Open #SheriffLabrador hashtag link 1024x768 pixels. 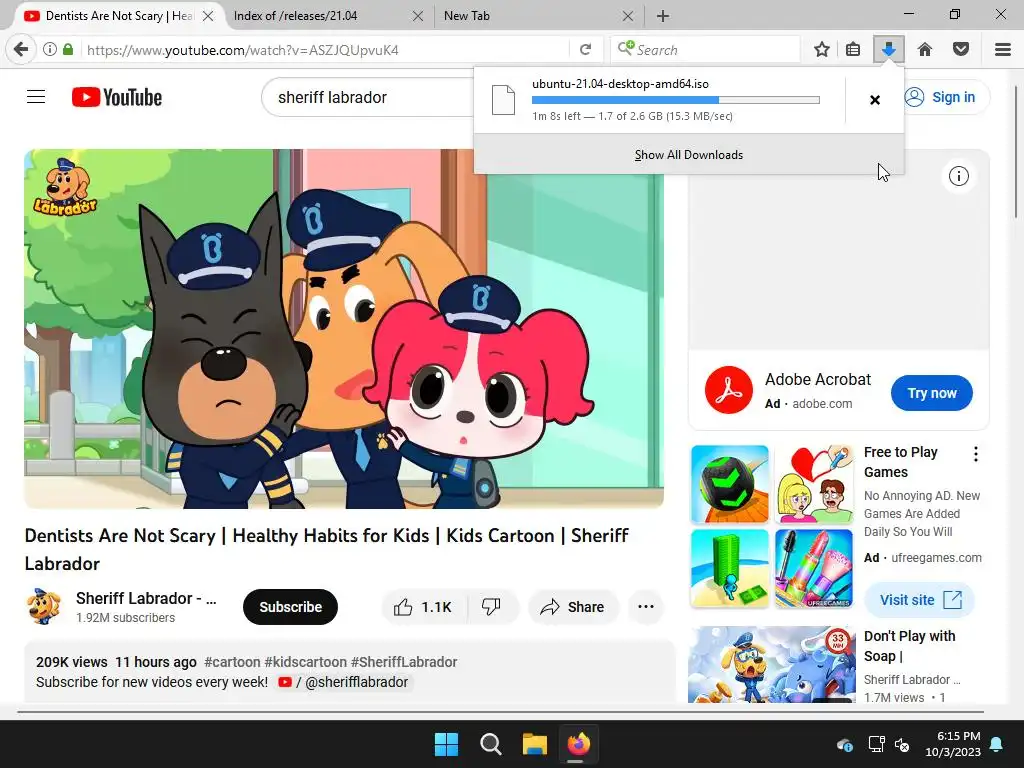click(x=404, y=662)
